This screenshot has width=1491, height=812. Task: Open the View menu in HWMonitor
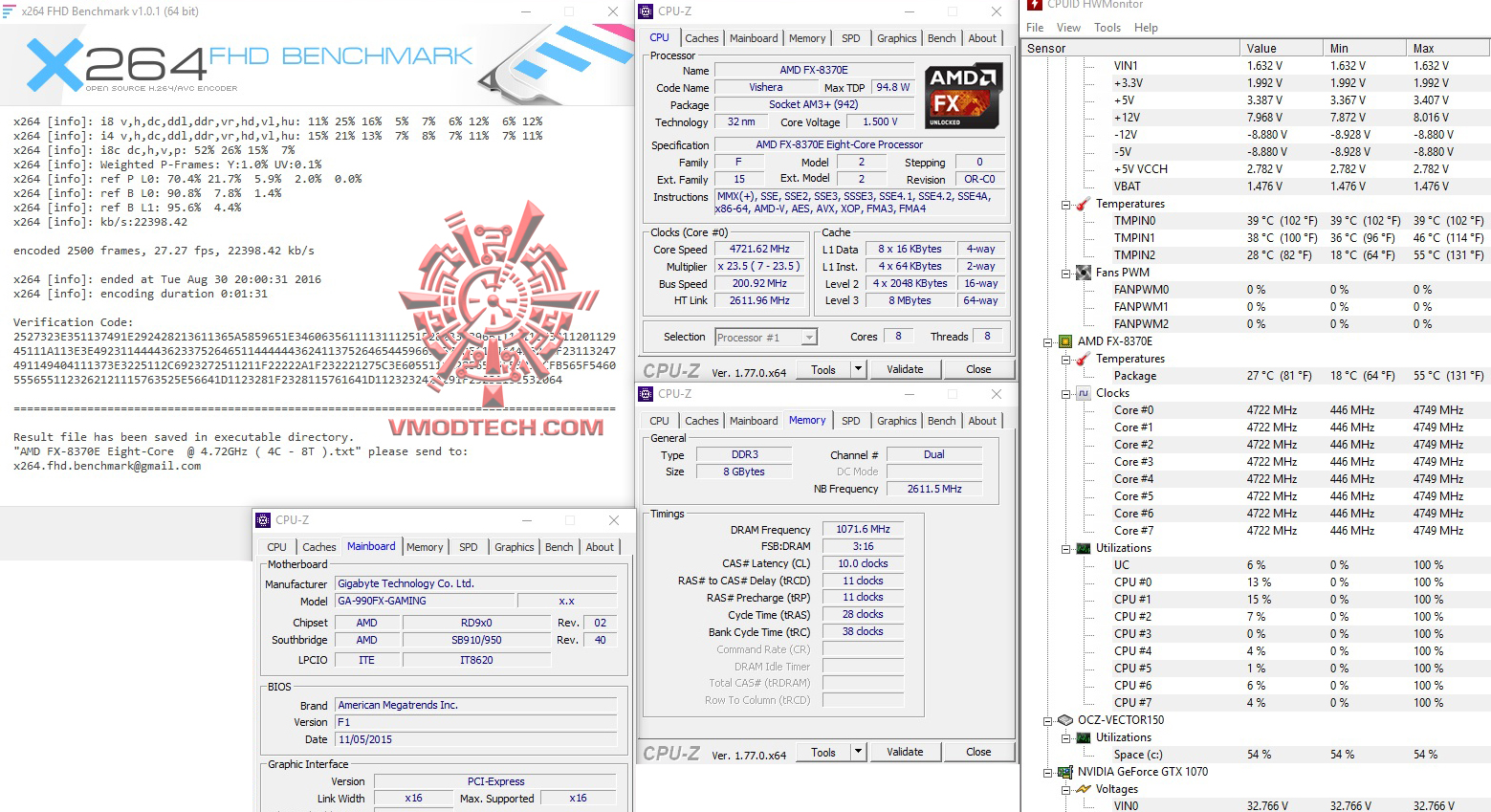[x=1068, y=27]
